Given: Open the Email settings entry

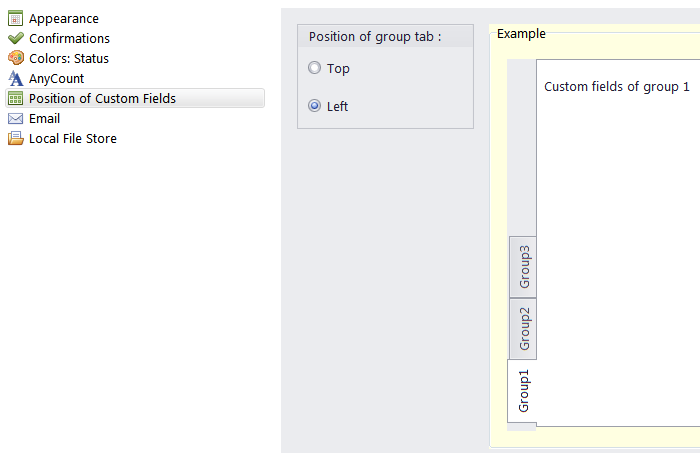Looking at the screenshot, I should pyautogui.click(x=44, y=118).
